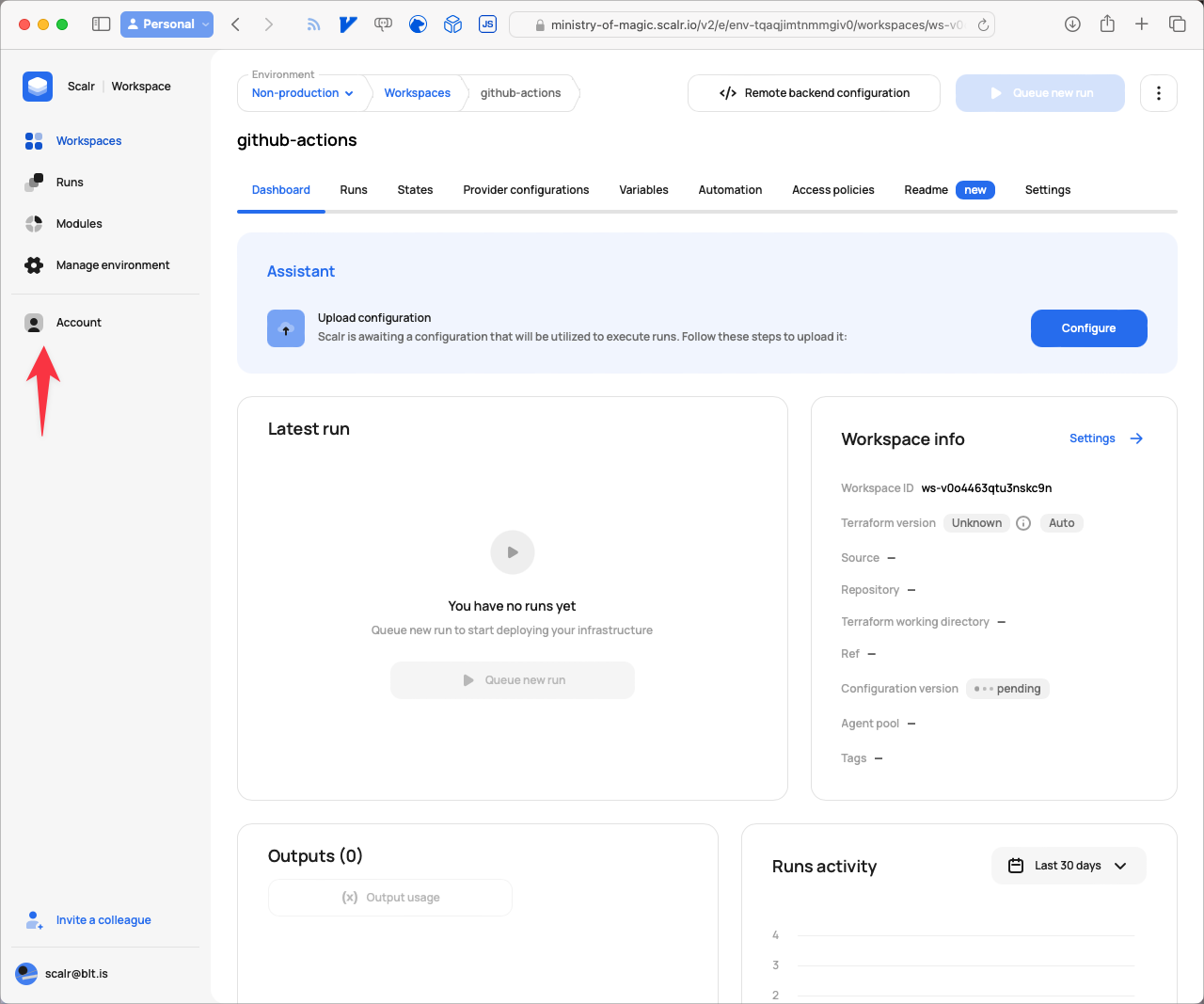Click the Auto badge
The width and height of the screenshot is (1204, 1004).
coord(1062,523)
